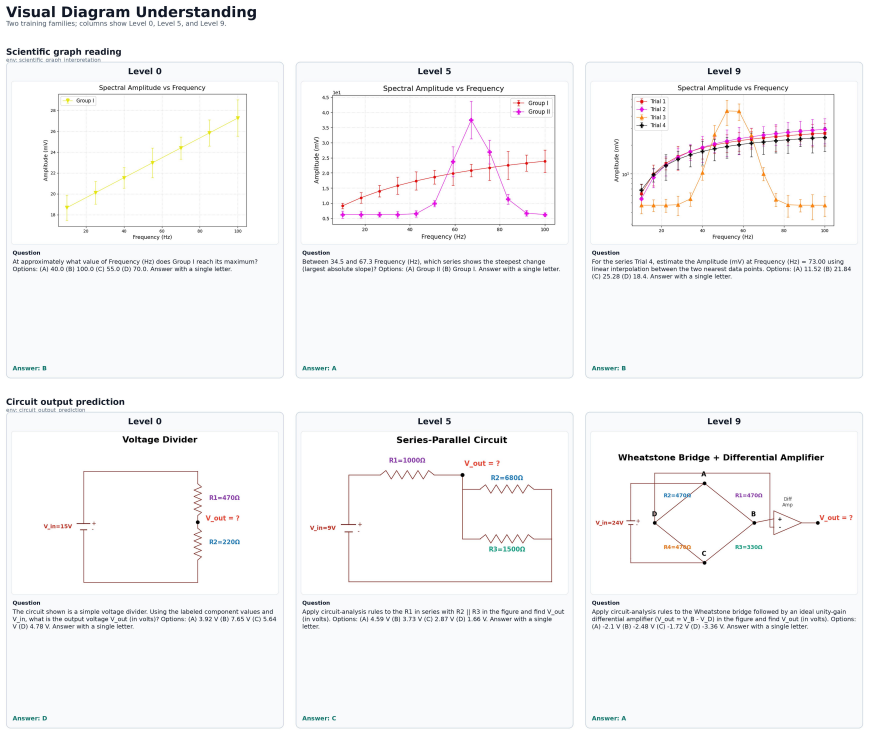Open the Level 0 spectral amplitude chart
The height and width of the screenshot is (735, 869).
coord(145,163)
